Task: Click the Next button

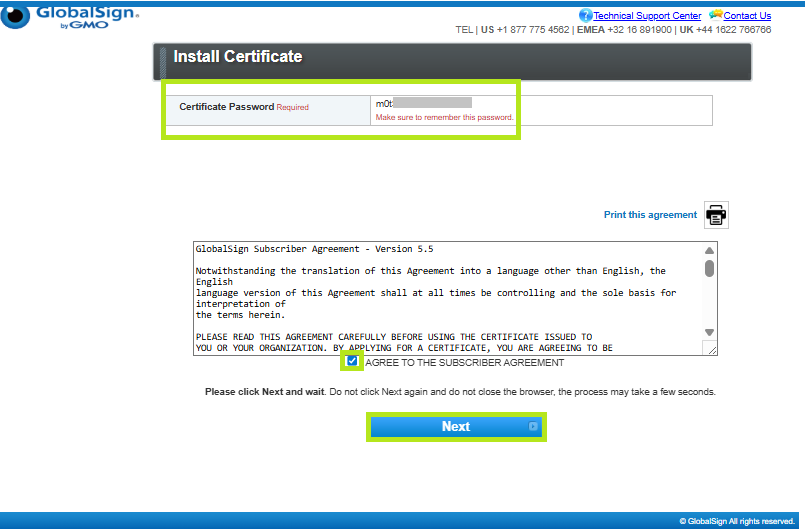Action: pos(456,426)
